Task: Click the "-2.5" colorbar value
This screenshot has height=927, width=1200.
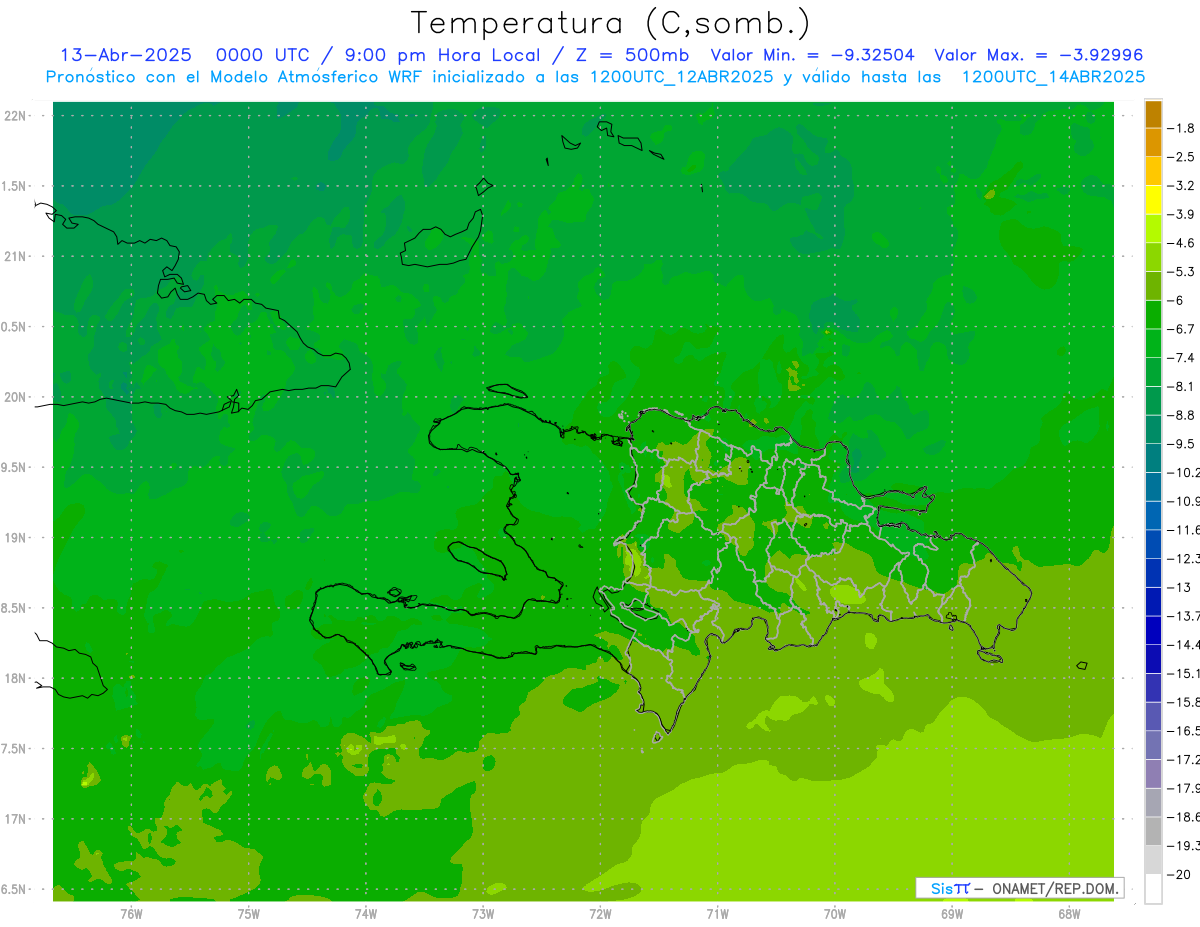Action: click(1181, 157)
